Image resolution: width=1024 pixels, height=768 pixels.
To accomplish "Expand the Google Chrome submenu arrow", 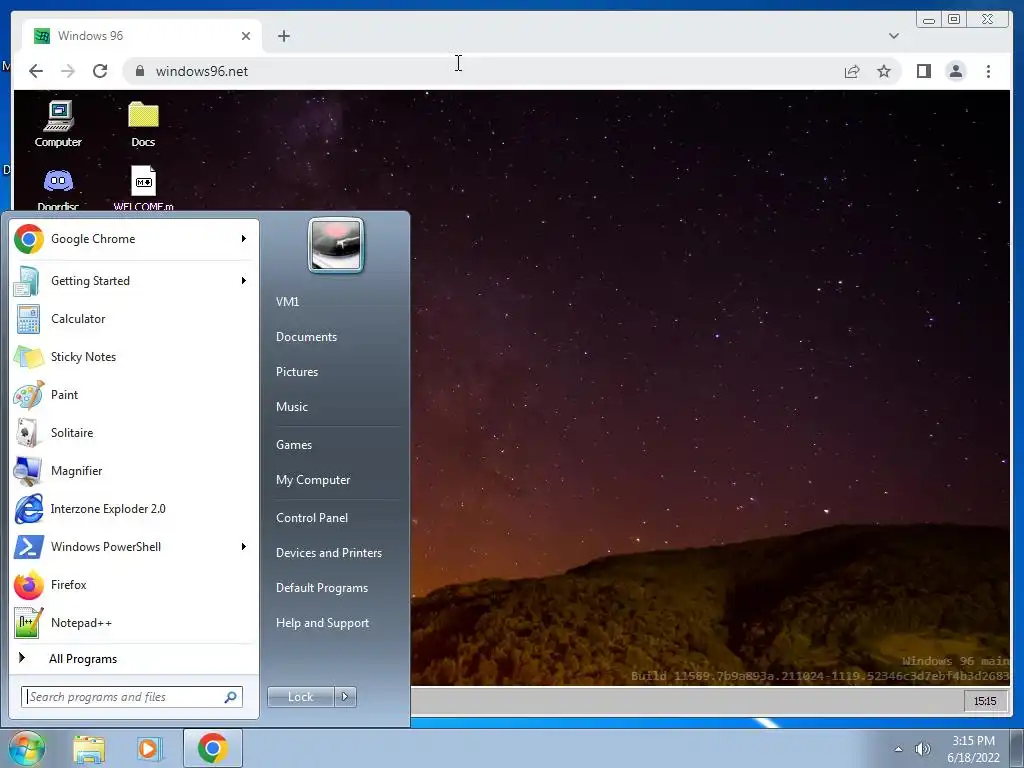I will click(244, 239).
